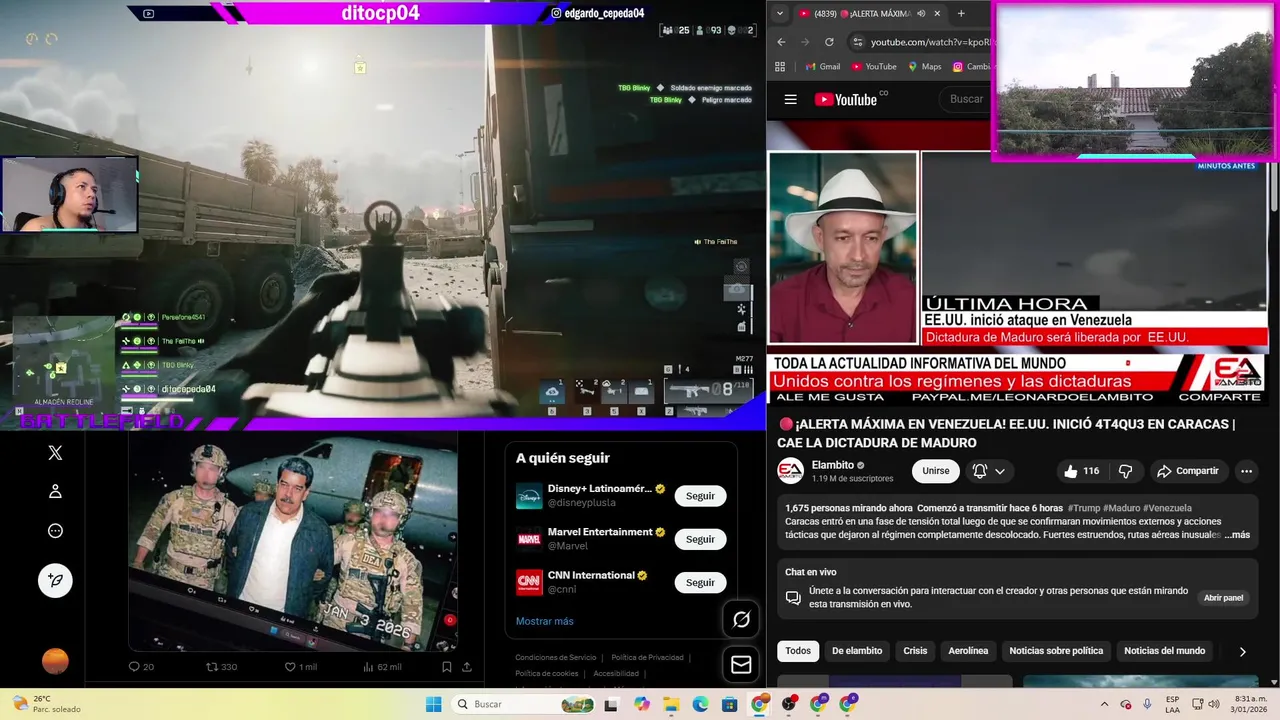Open the X profile person icon
1280x720 pixels.
(x=55, y=491)
